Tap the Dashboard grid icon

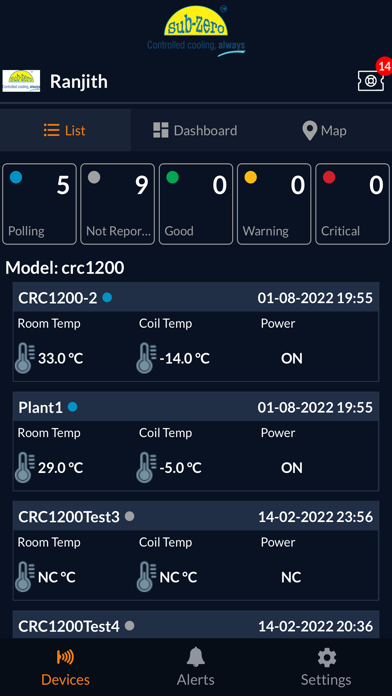(161, 130)
